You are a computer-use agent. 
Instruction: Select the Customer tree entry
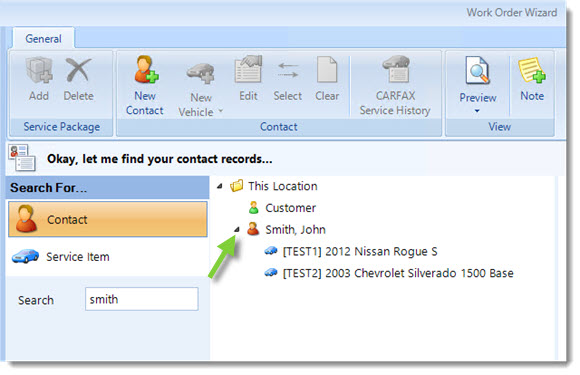(290, 208)
